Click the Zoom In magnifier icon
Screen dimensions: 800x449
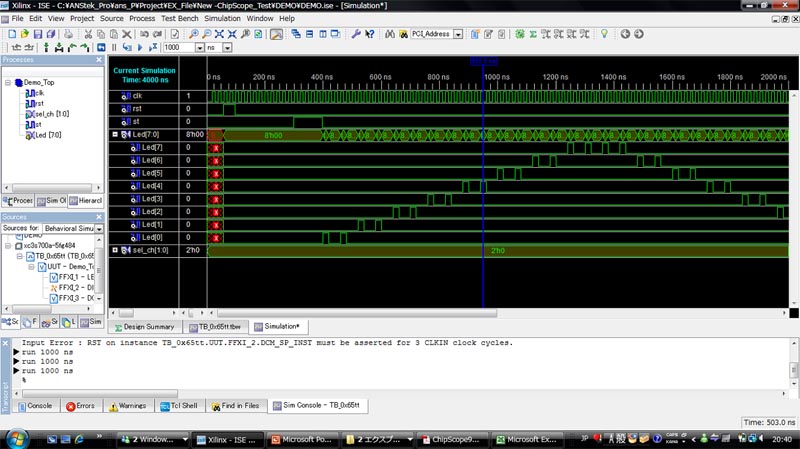point(193,34)
